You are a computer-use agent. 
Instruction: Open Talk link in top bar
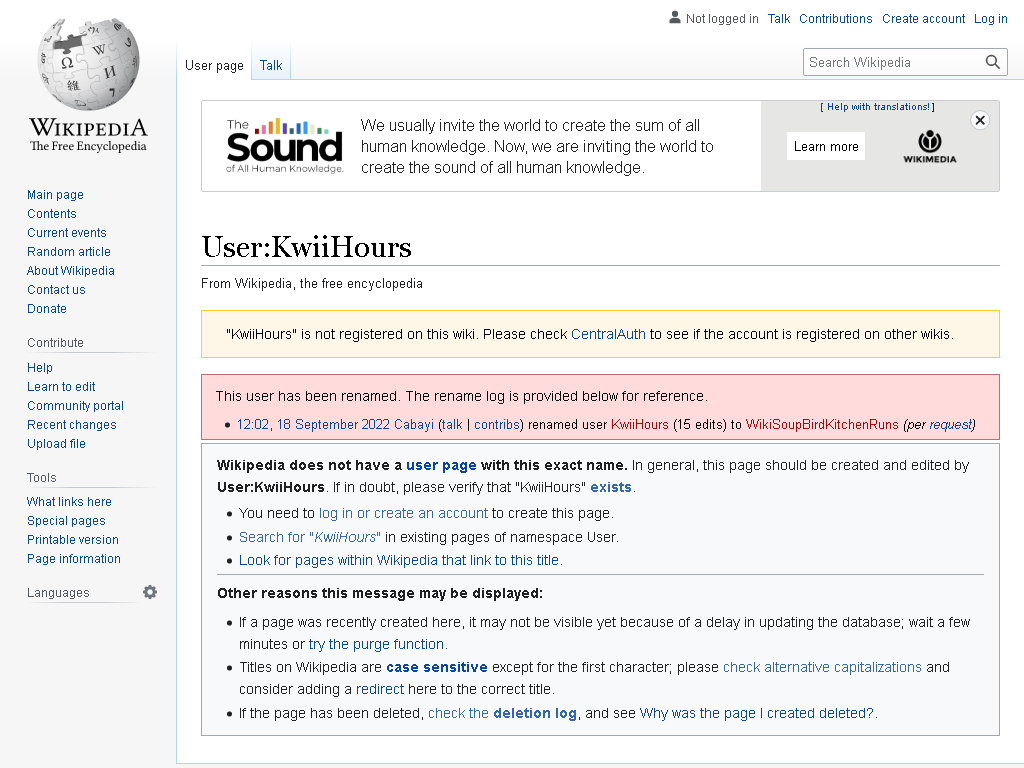point(778,18)
